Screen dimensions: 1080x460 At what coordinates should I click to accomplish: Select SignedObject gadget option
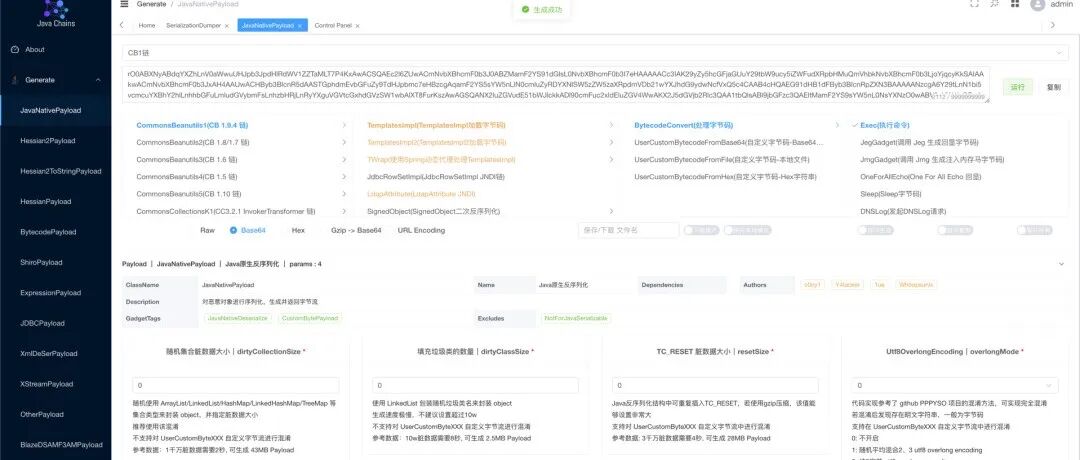433,211
